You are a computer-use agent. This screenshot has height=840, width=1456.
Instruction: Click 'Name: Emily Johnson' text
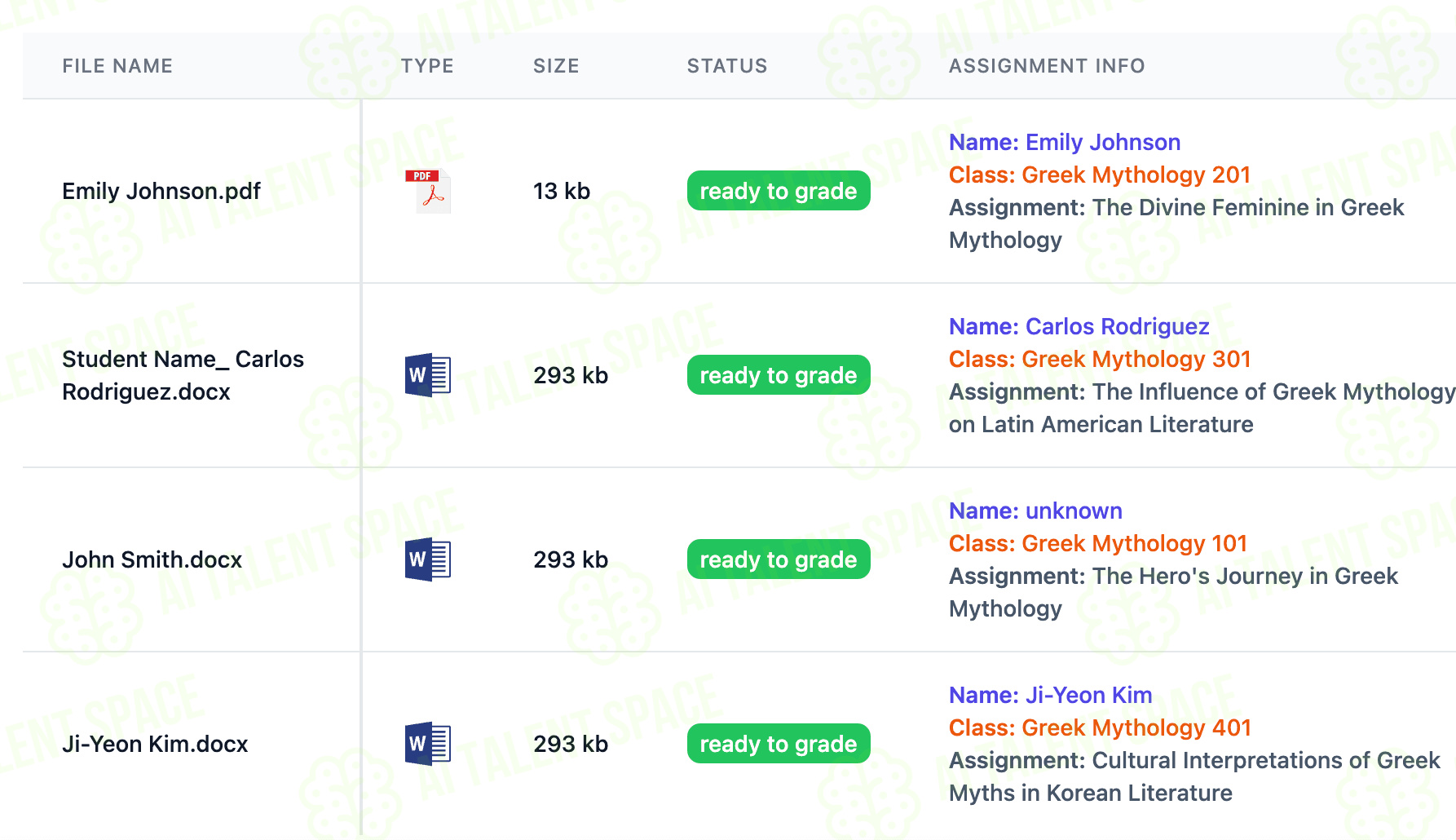pyautogui.click(x=1065, y=142)
